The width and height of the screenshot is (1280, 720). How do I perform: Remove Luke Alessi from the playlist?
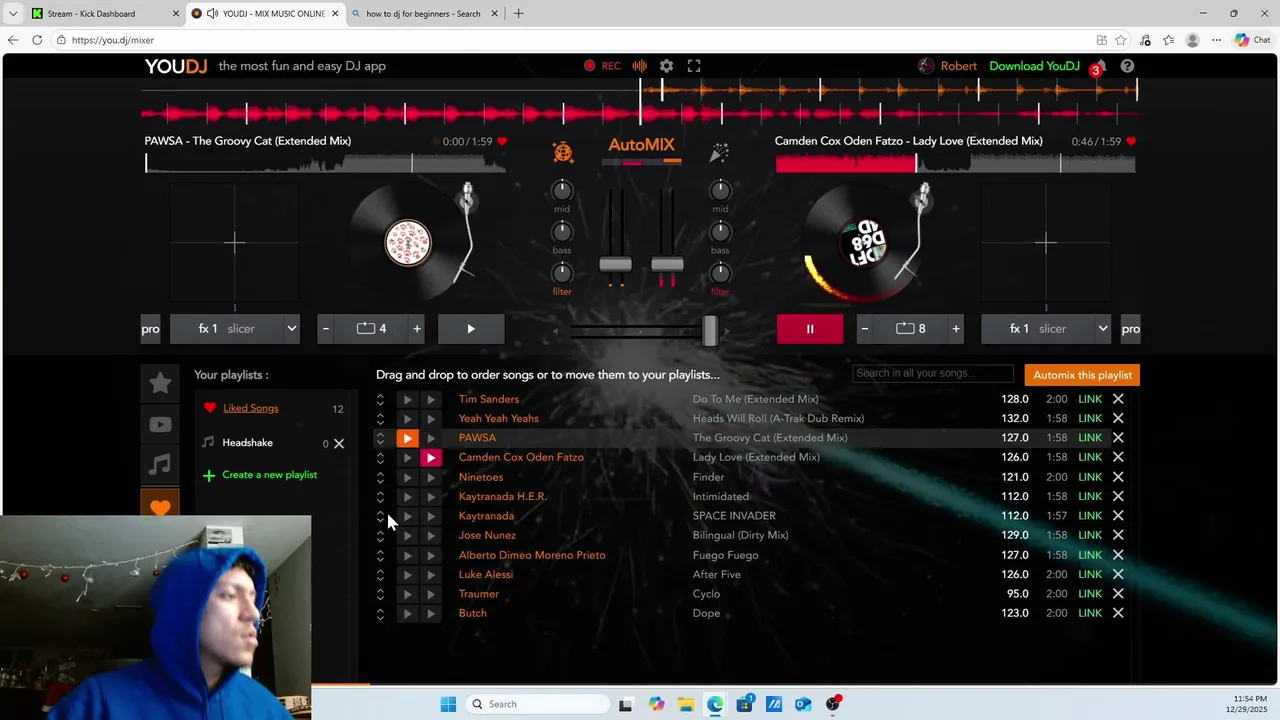pyautogui.click(x=1118, y=574)
